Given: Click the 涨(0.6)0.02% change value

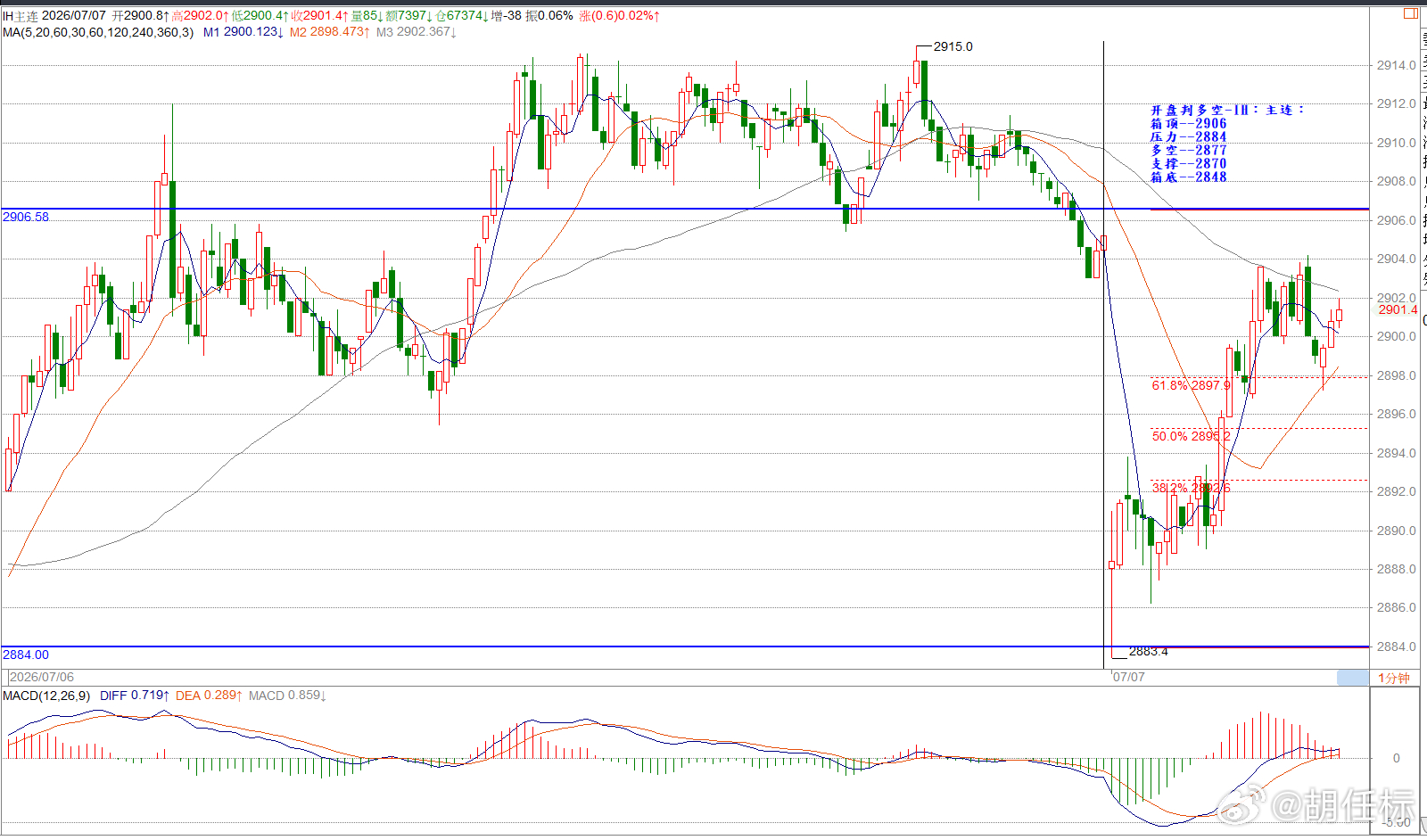Looking at the screenshot, I should [x=620, y=16].
